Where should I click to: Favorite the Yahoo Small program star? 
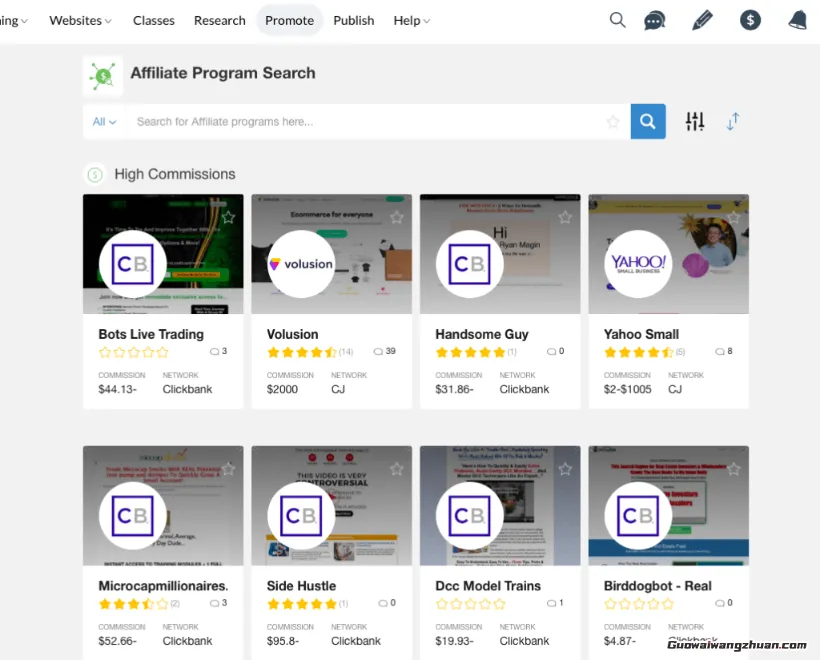point(734,217)
